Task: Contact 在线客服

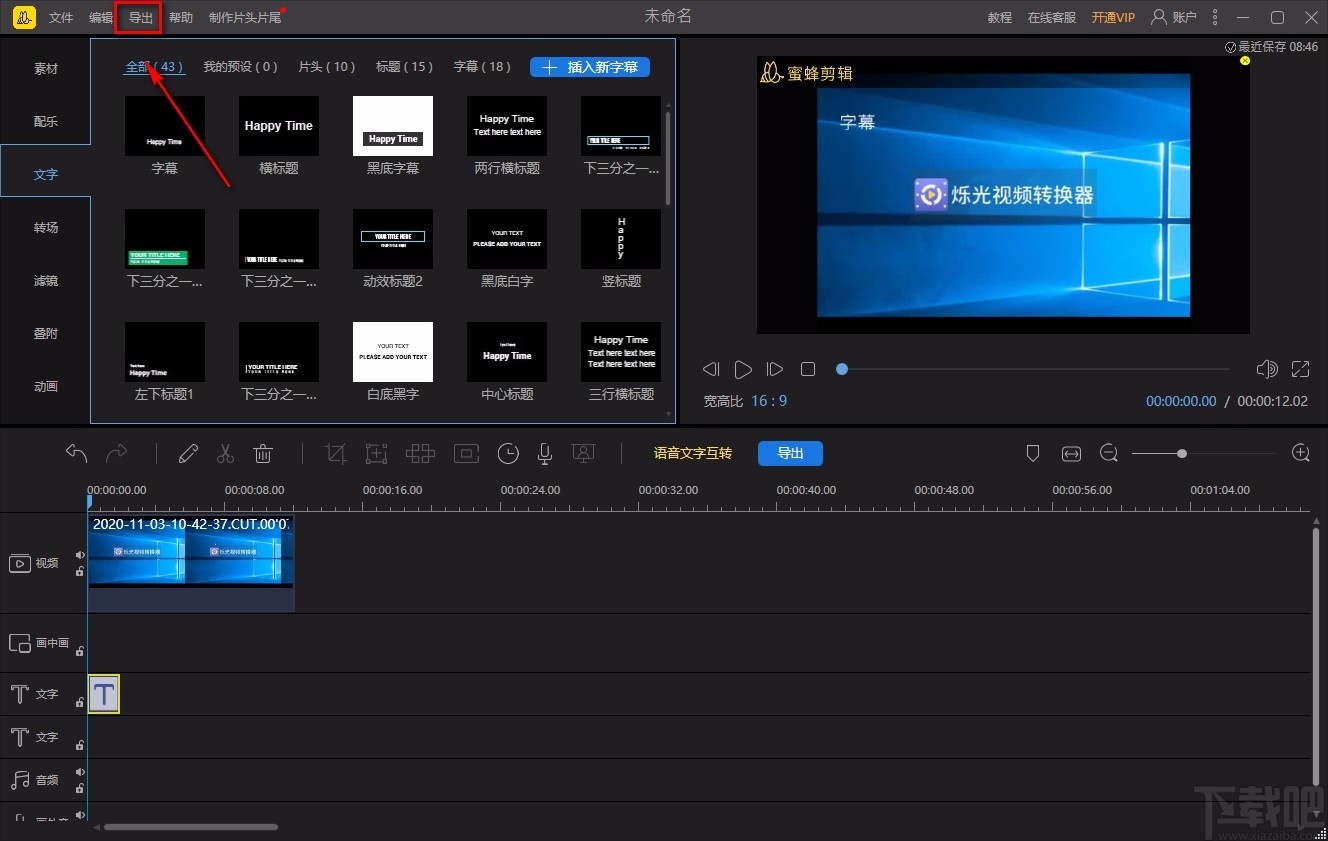Action: [x=1052, y=18]
